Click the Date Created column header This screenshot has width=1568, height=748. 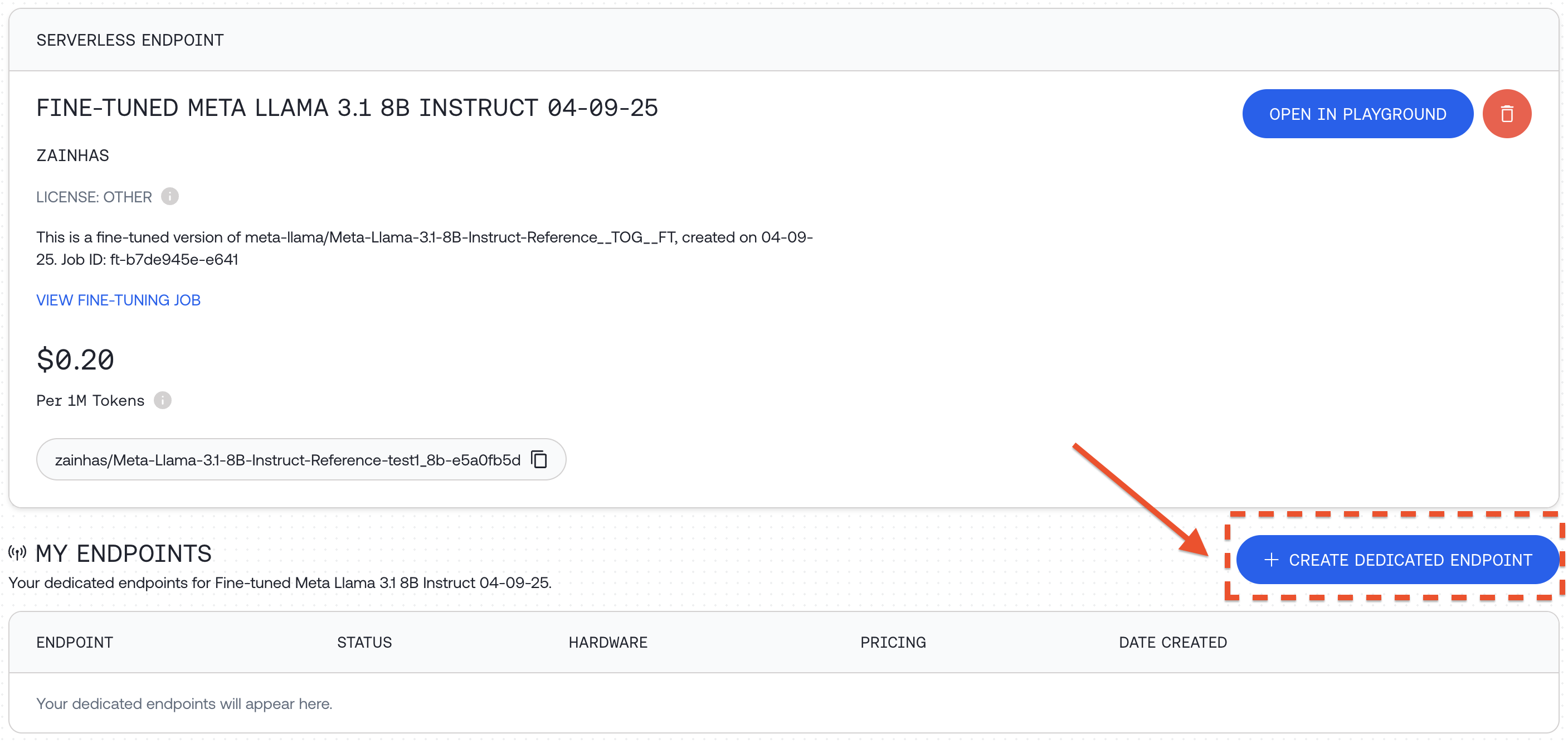(x=1172, y=642)
